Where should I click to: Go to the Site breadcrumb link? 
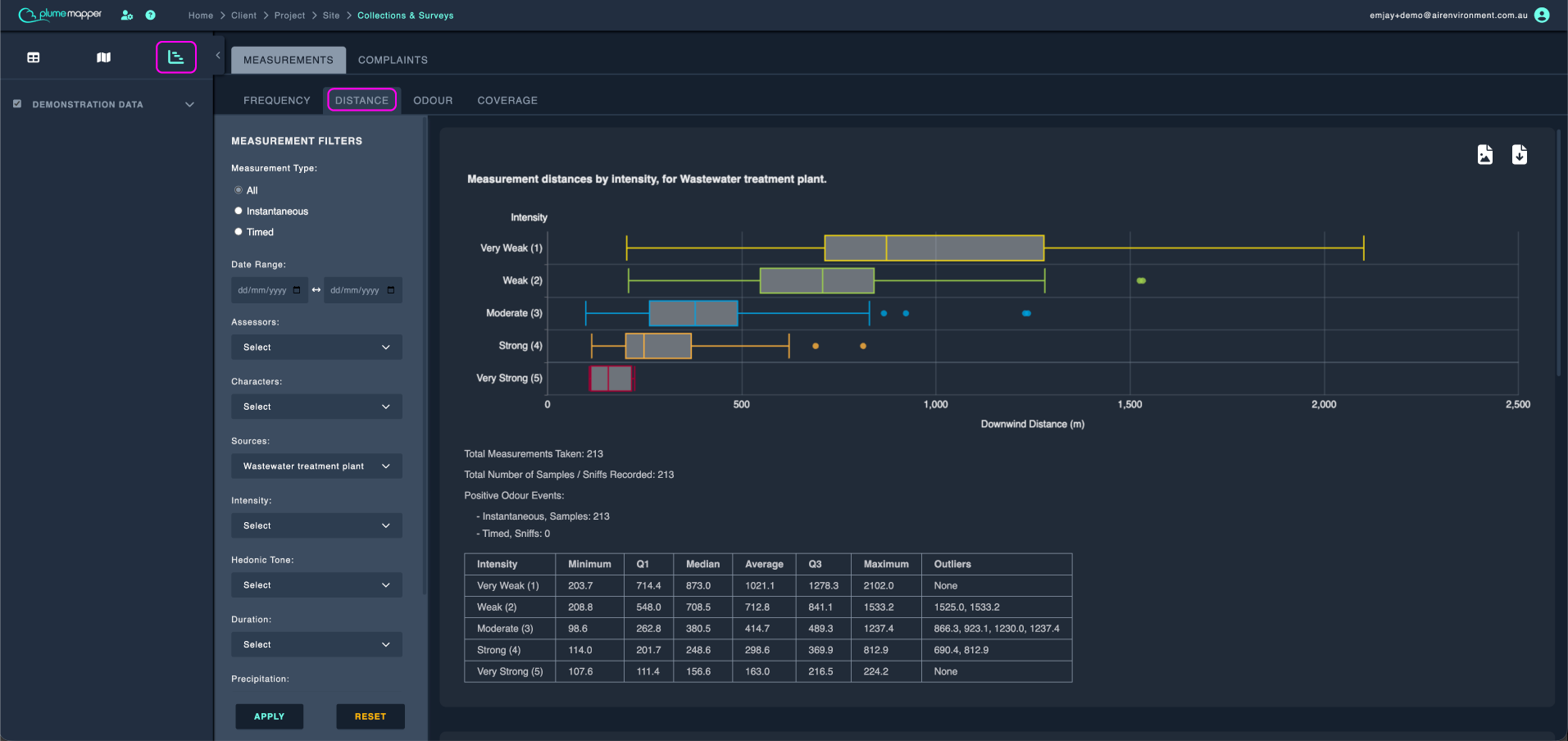click(x=331, y=16)
